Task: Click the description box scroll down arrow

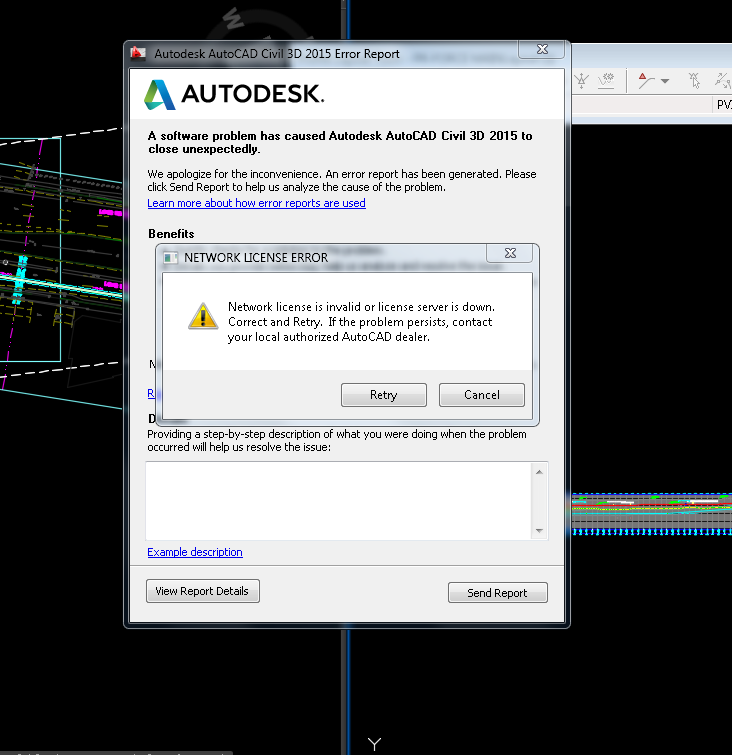Action: [539, 531]
